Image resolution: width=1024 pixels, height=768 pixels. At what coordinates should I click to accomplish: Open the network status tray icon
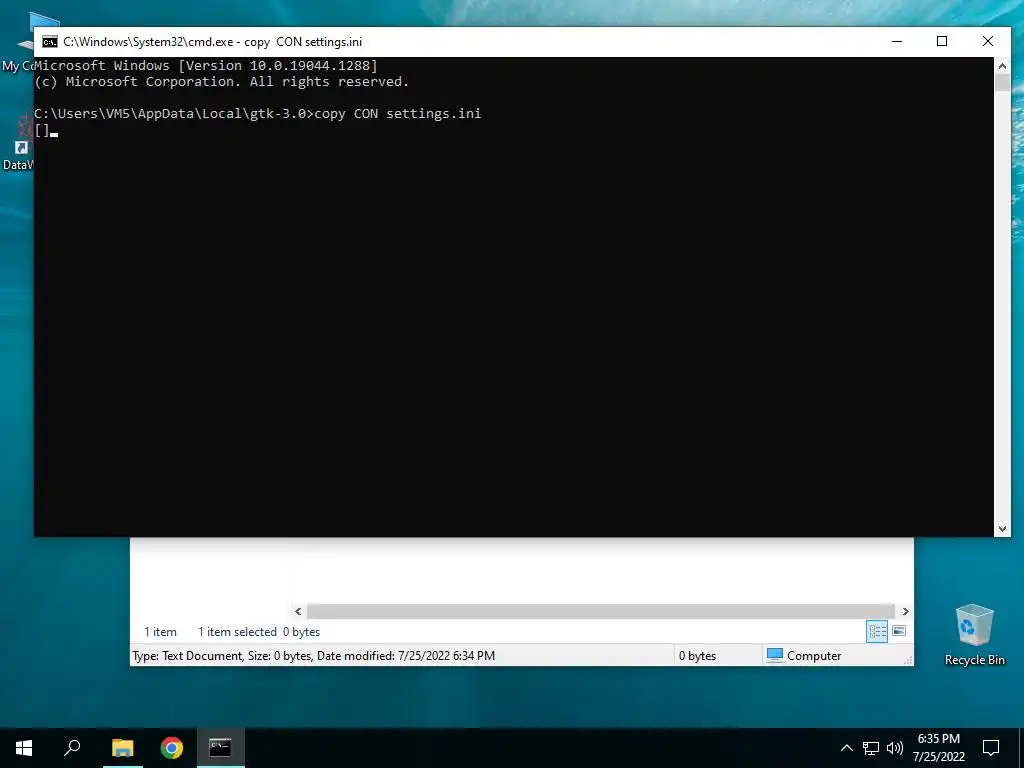coord(871,748)
